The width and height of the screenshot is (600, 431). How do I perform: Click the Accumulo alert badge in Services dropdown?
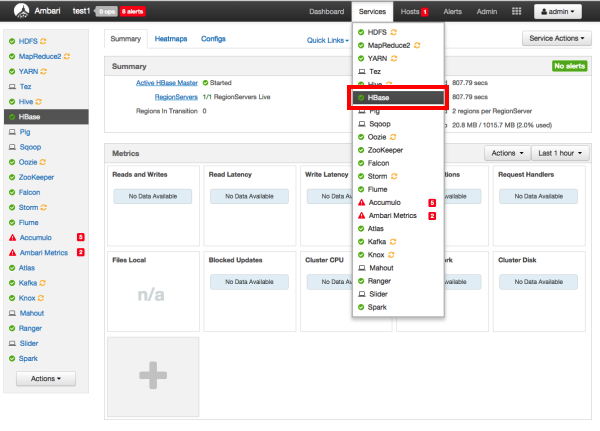tap(432, 202)
